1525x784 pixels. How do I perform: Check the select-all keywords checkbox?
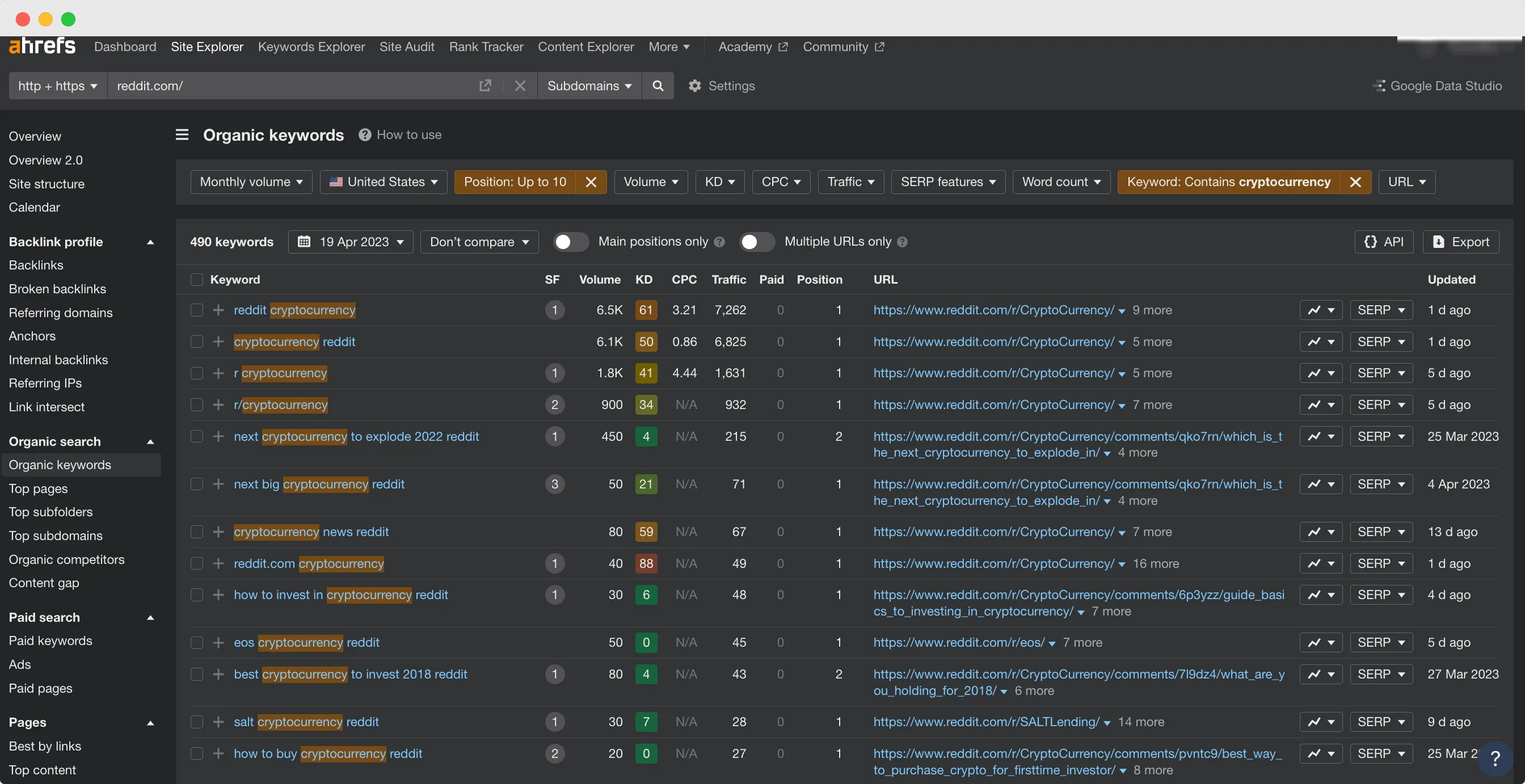coord(196,280)
